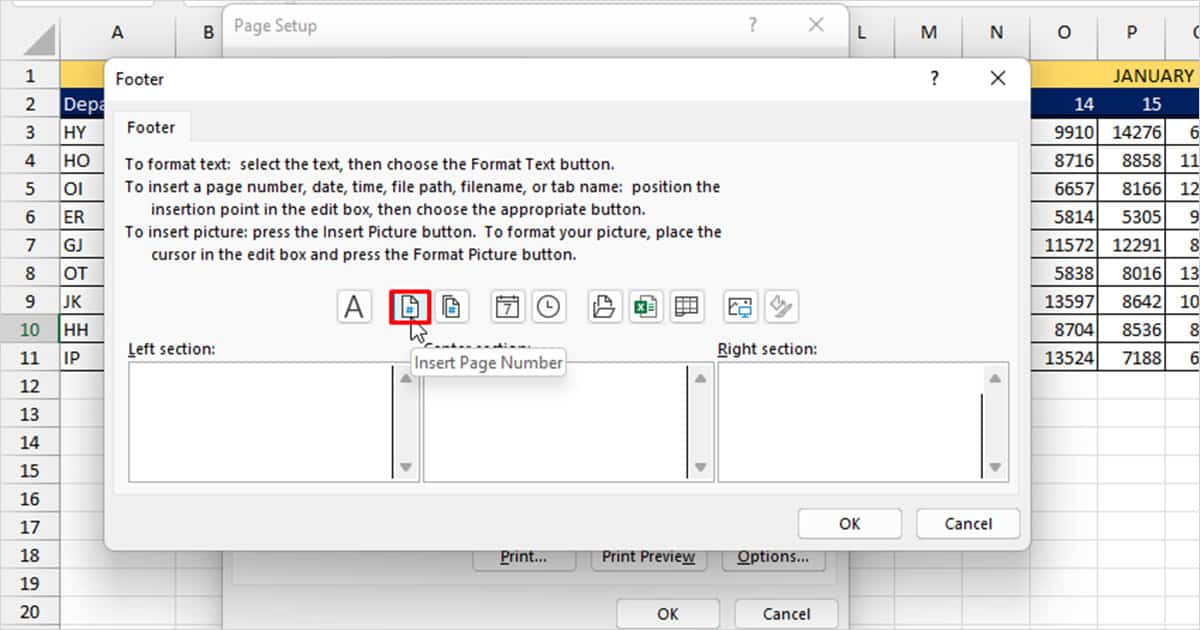Click the Insert Date calendar icon
Viewport: 1200px width, 630px height.
point(508,307)
